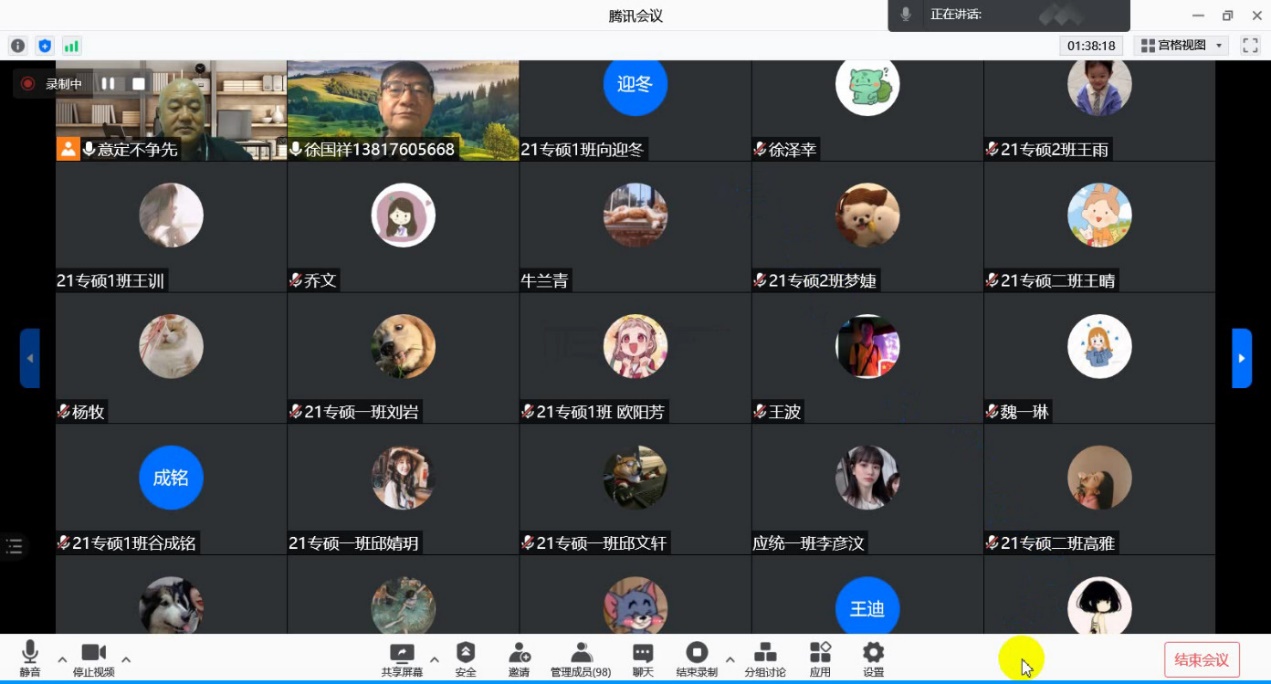
Task: Open the Apps (应用) icon
Action: pos(820,659)
